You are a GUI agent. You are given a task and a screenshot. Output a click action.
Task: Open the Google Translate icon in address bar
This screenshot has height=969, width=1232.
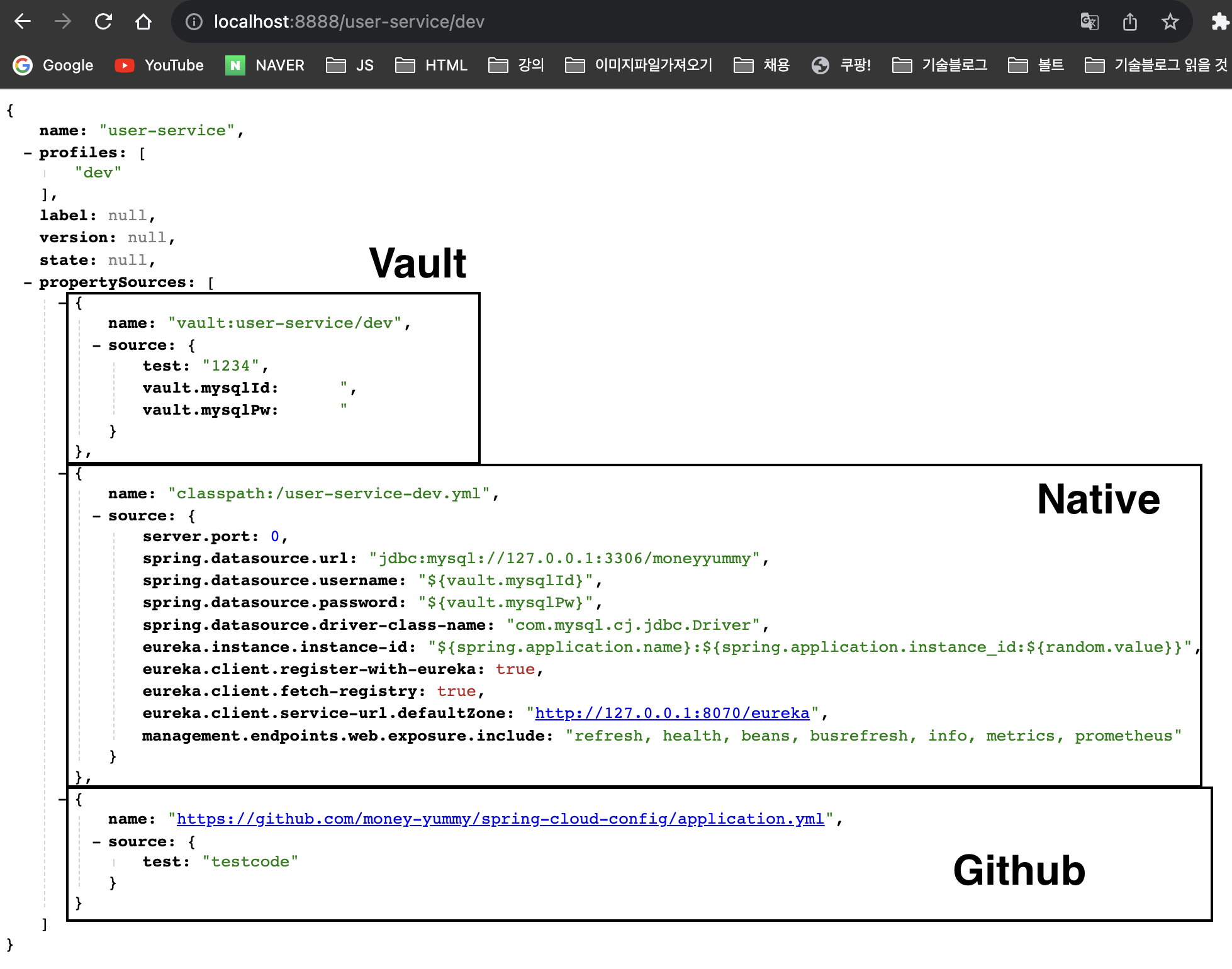tap(1089, 22)
